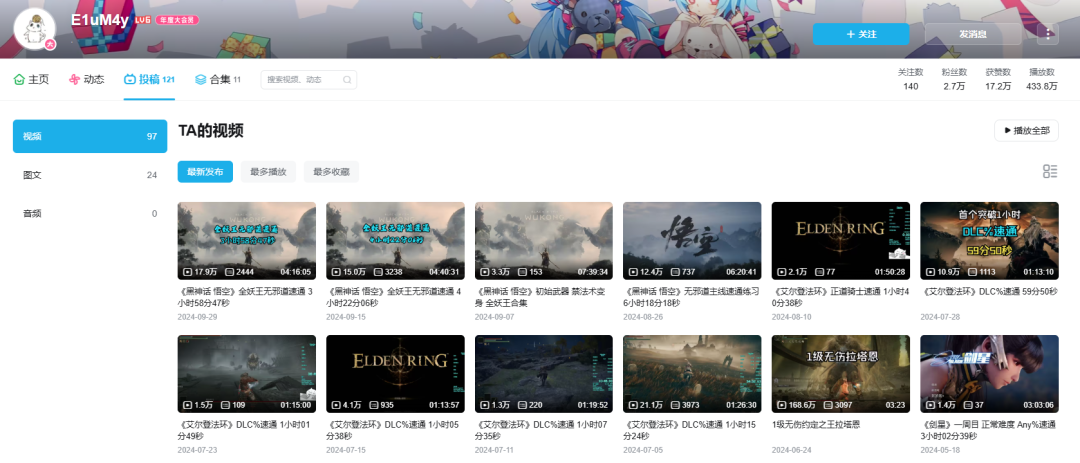Open title 1级无伤约定之王拉塔恩

pos(816,425)
